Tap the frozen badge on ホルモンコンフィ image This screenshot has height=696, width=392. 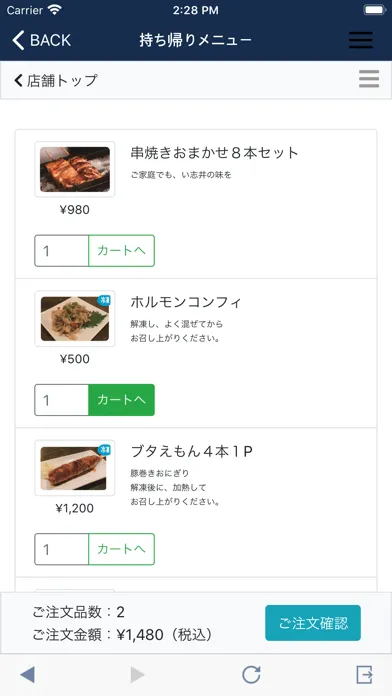tap(104, 300)
